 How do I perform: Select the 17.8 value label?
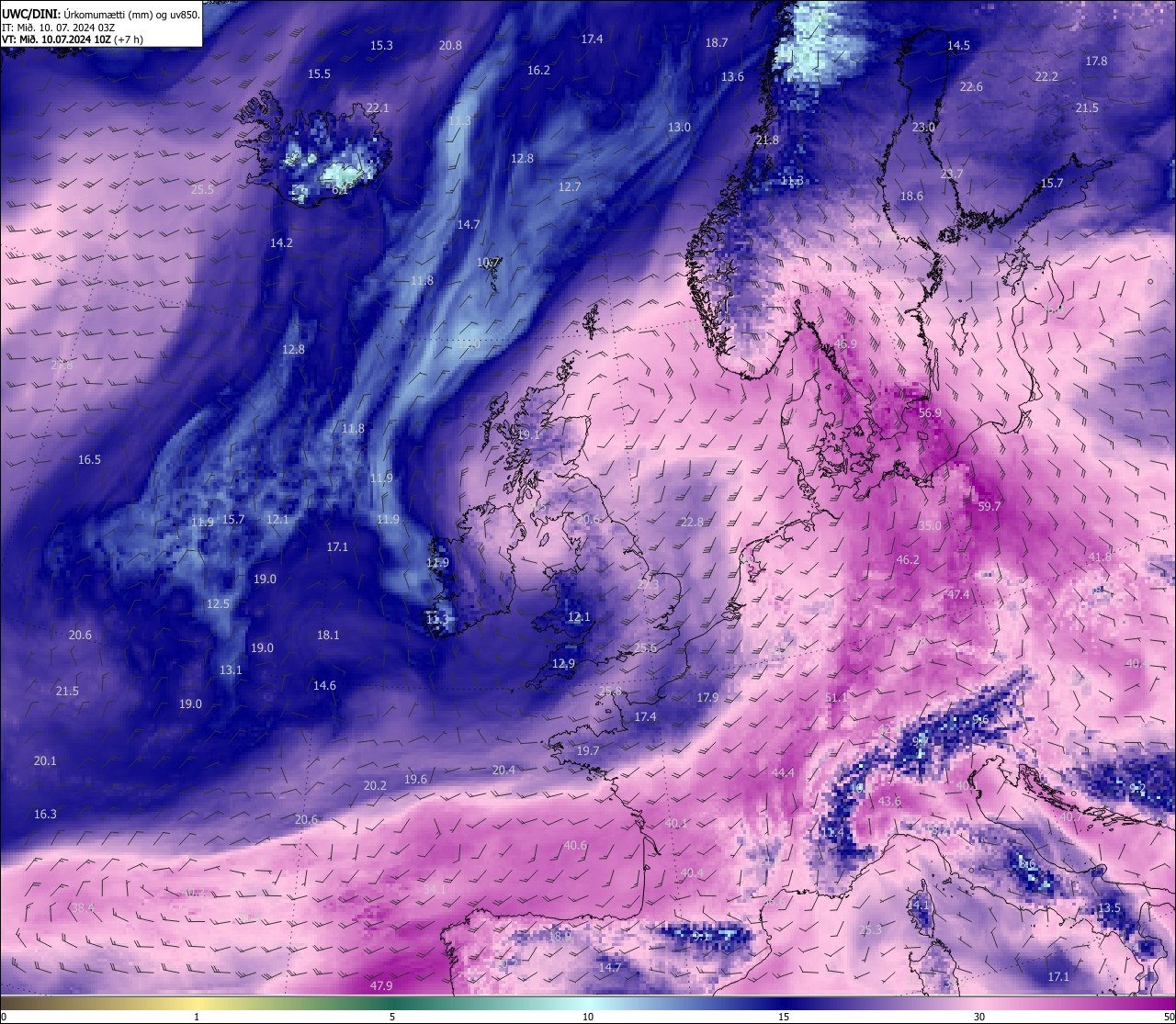tap(1096, 62)
